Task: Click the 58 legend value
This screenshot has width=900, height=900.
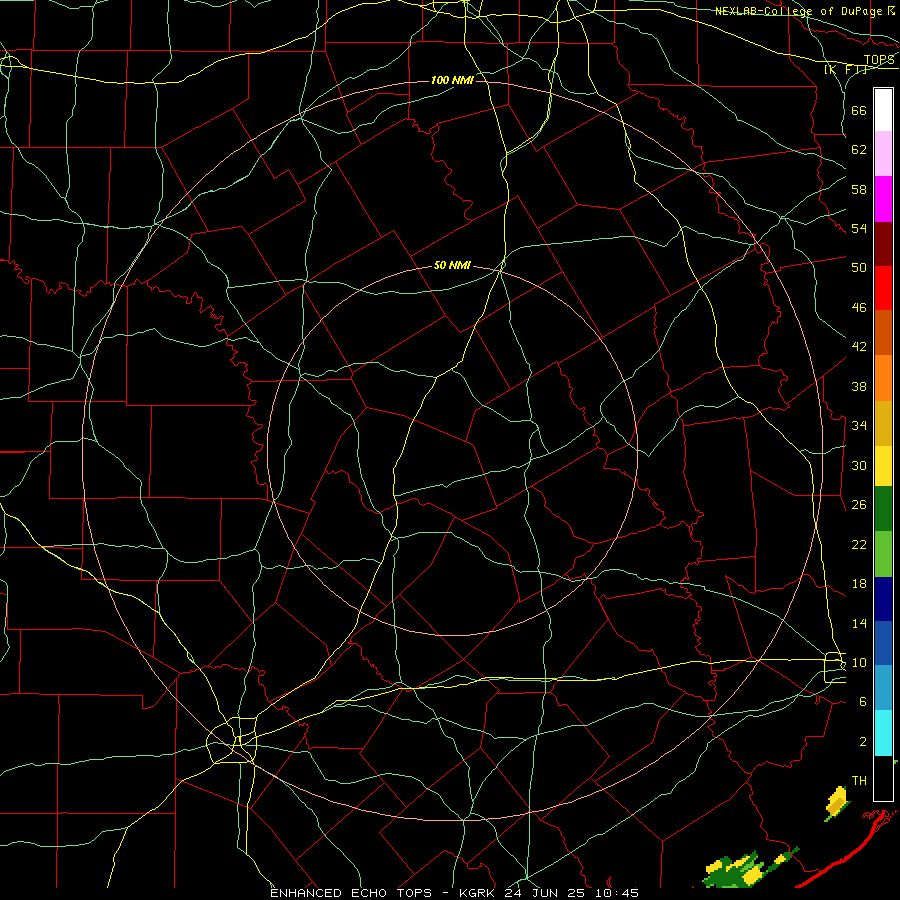Action: point(859,189)
